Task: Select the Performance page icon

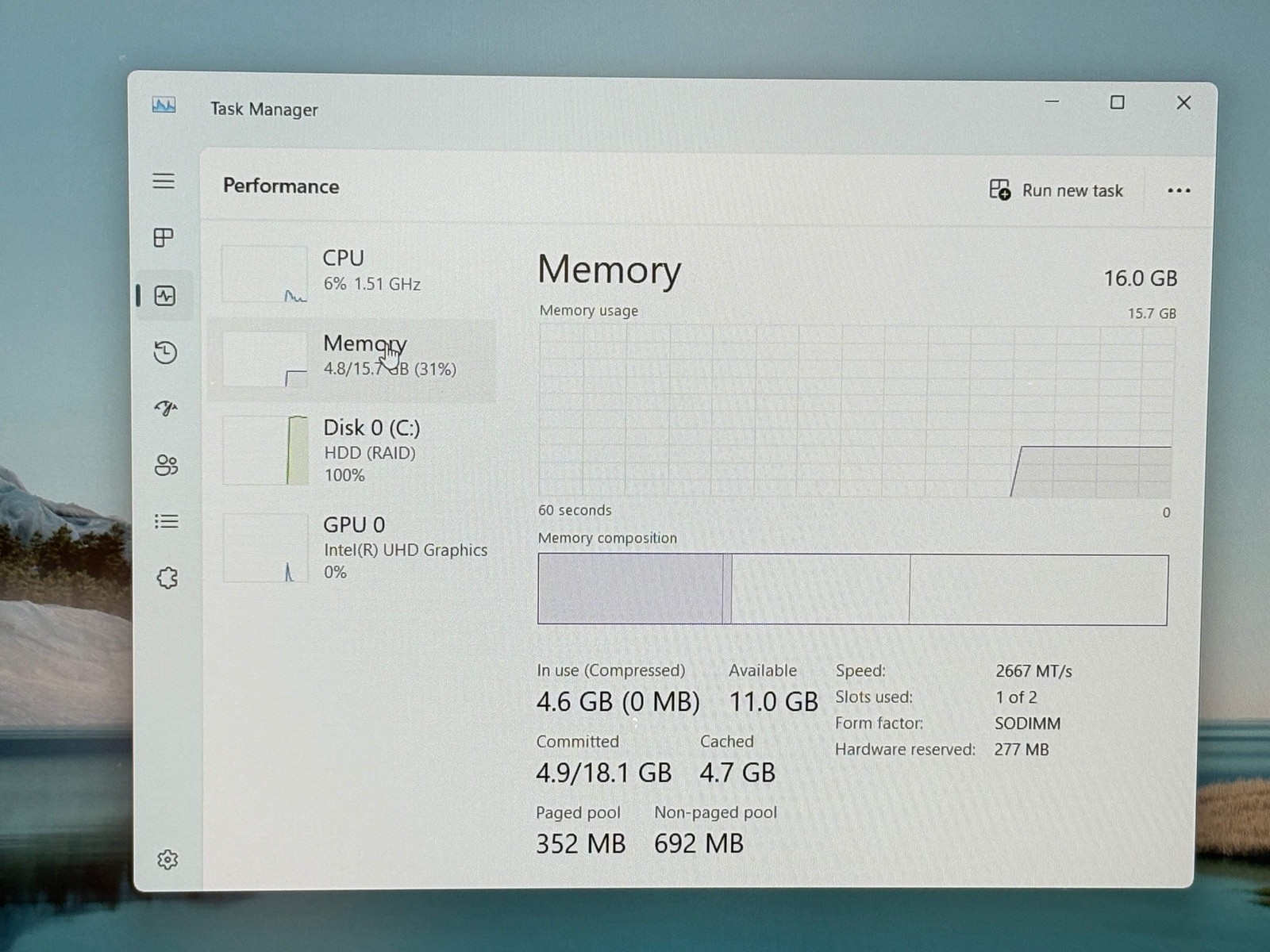Action: coord(165,296)
